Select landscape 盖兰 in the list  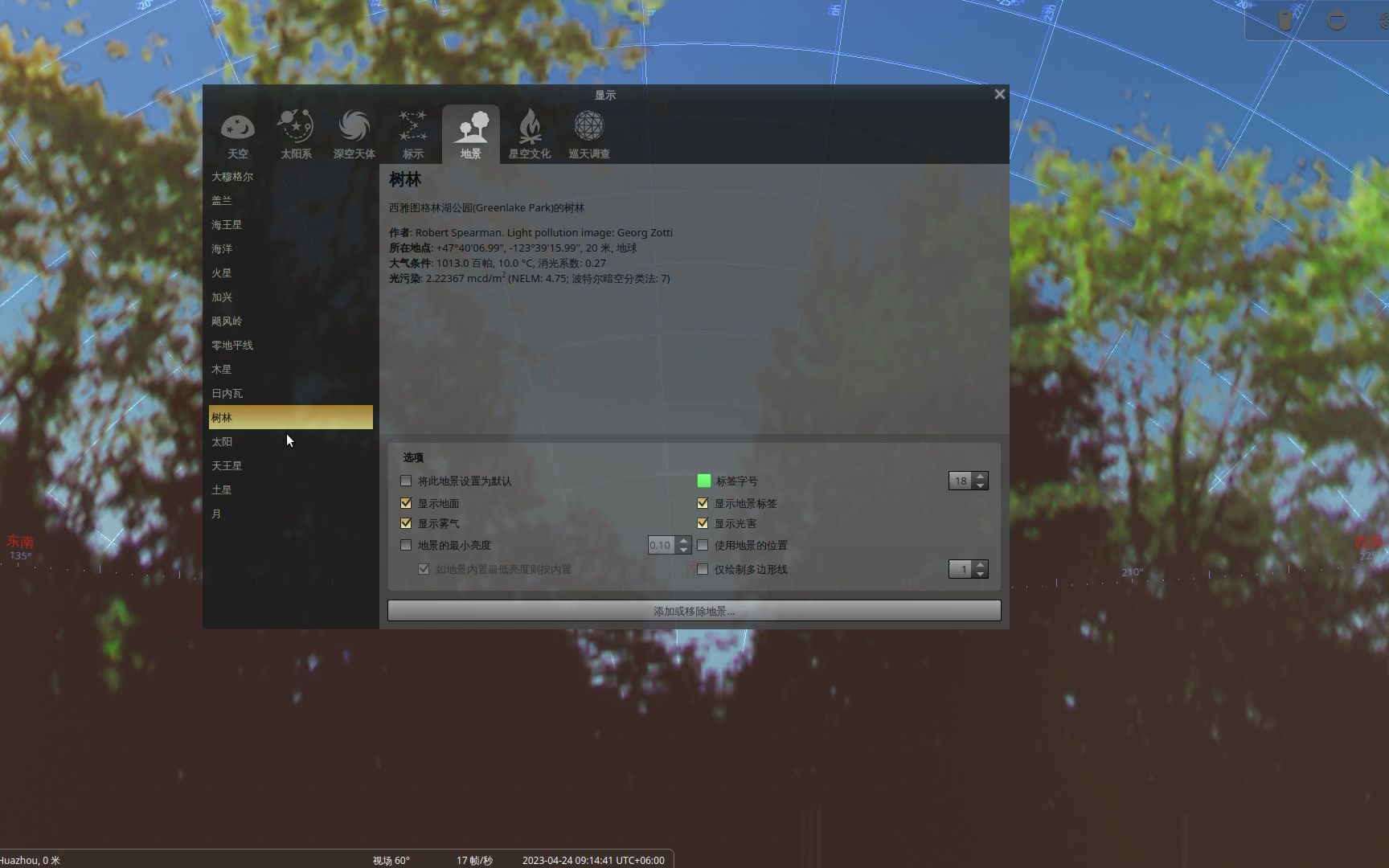(x=291, y=201)
